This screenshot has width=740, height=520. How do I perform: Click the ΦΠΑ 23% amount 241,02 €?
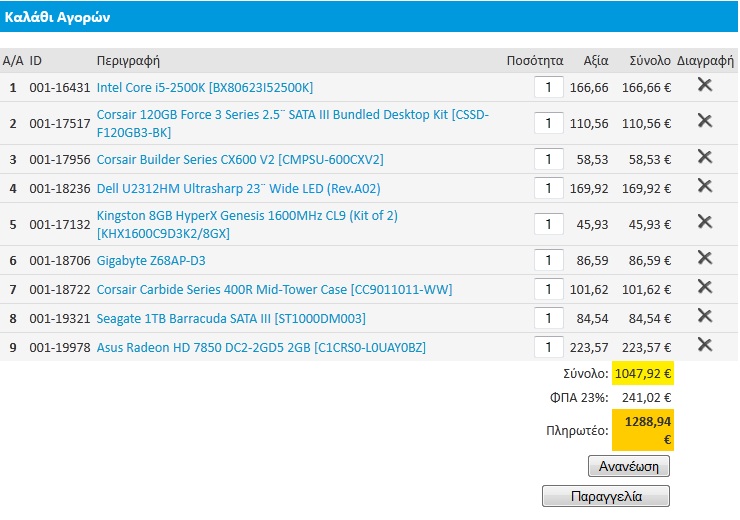tap(646, 398)
